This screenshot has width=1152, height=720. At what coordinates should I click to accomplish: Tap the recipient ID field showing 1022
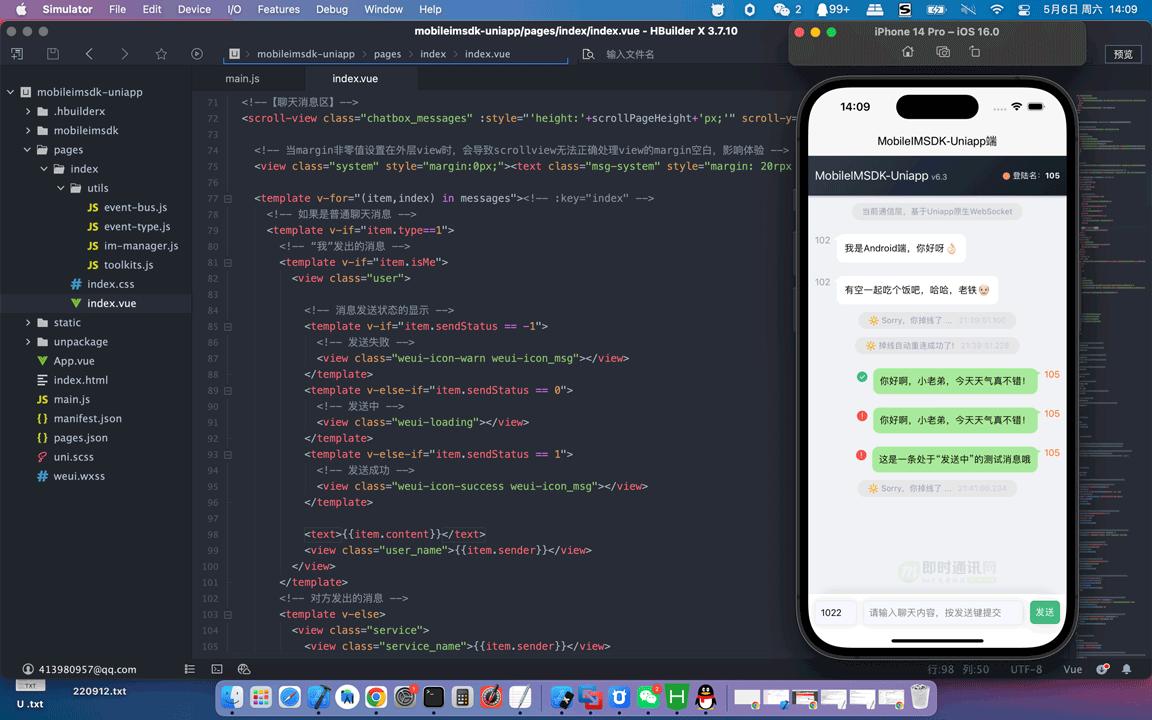pyautogui.click(x=835, y=612)
